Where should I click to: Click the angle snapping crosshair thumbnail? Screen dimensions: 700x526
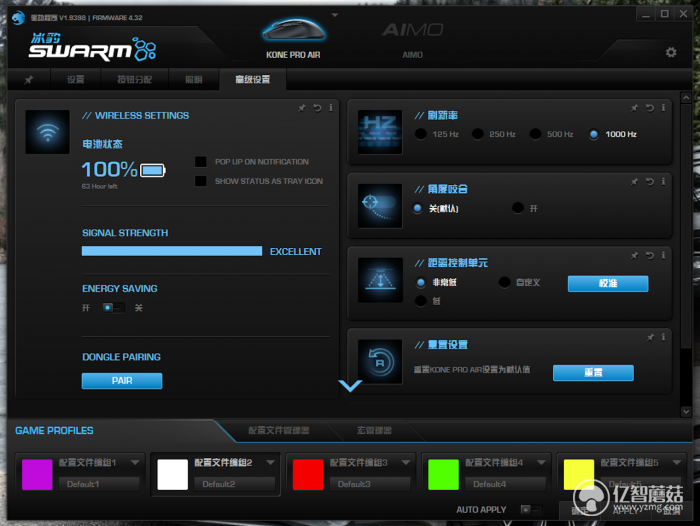coord(380,206)
